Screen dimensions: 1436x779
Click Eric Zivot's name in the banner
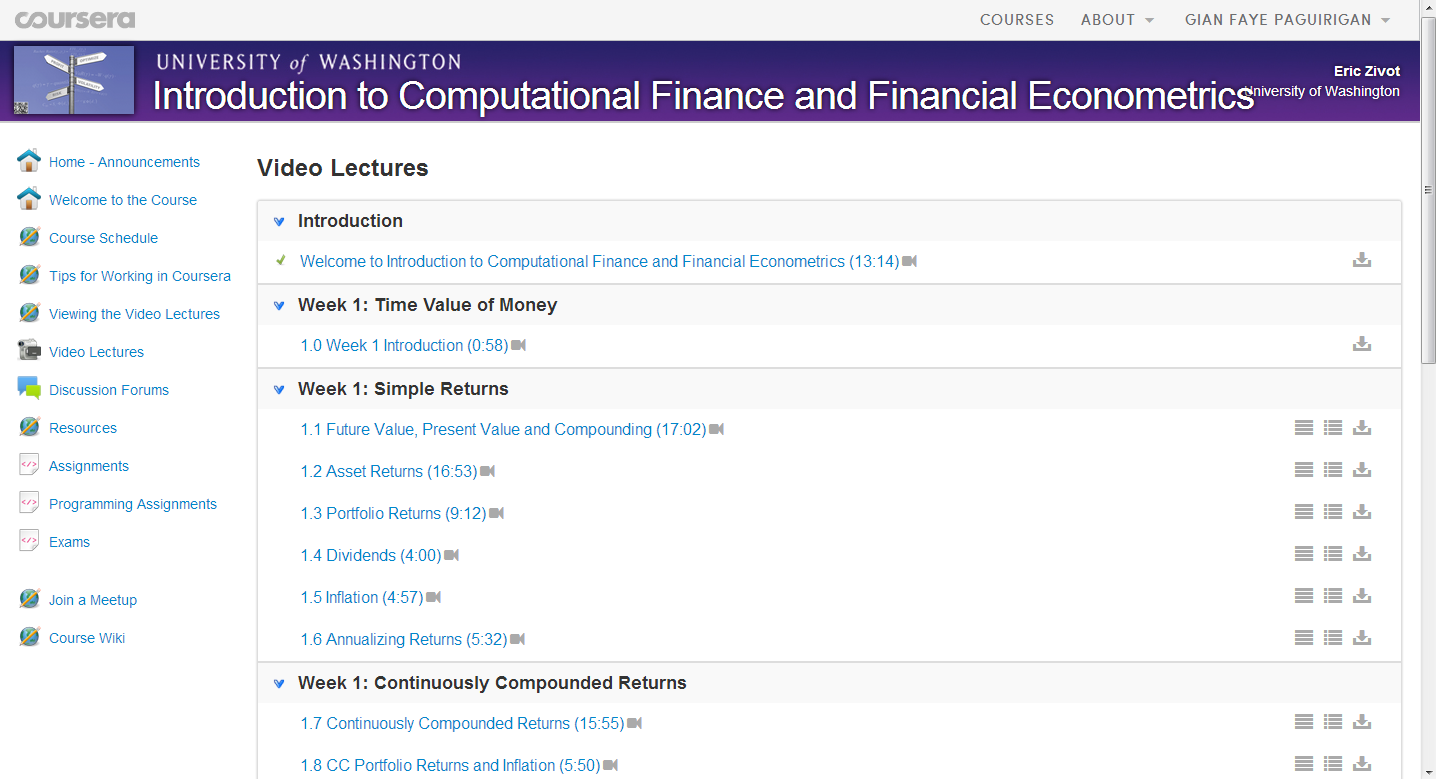(x=1366, y=70)
